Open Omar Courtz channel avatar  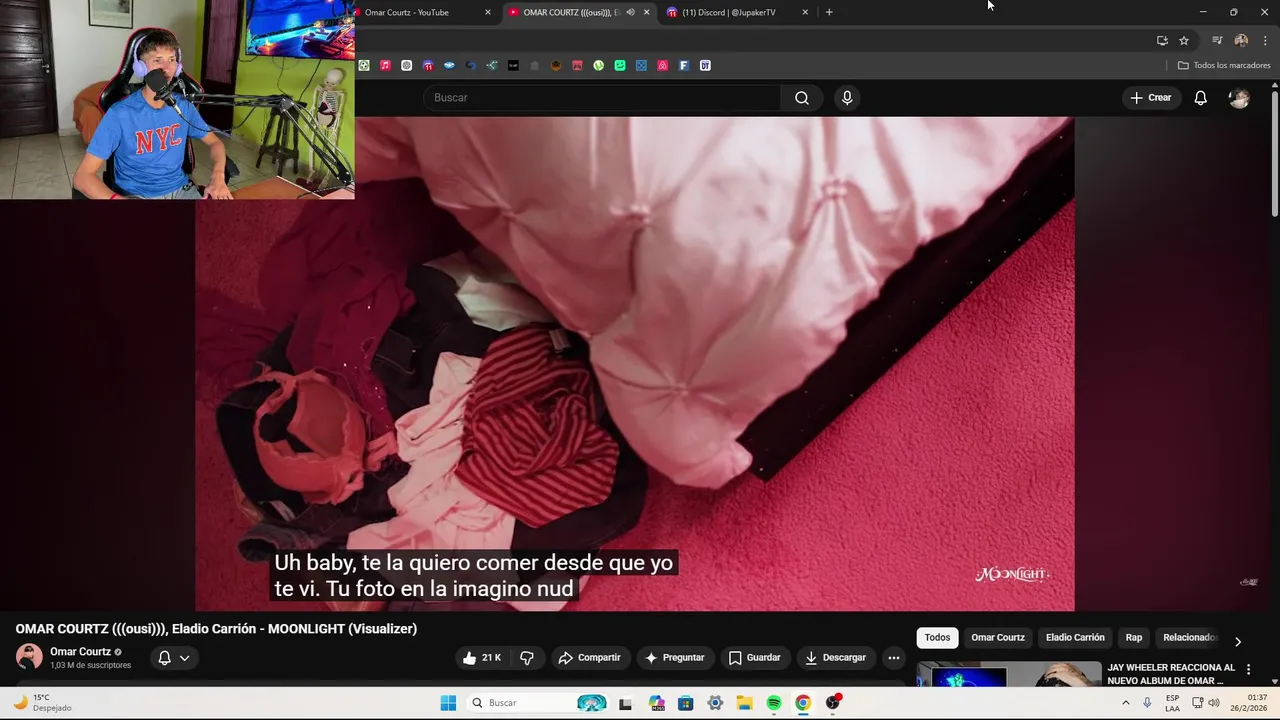[x=29, y=657]
